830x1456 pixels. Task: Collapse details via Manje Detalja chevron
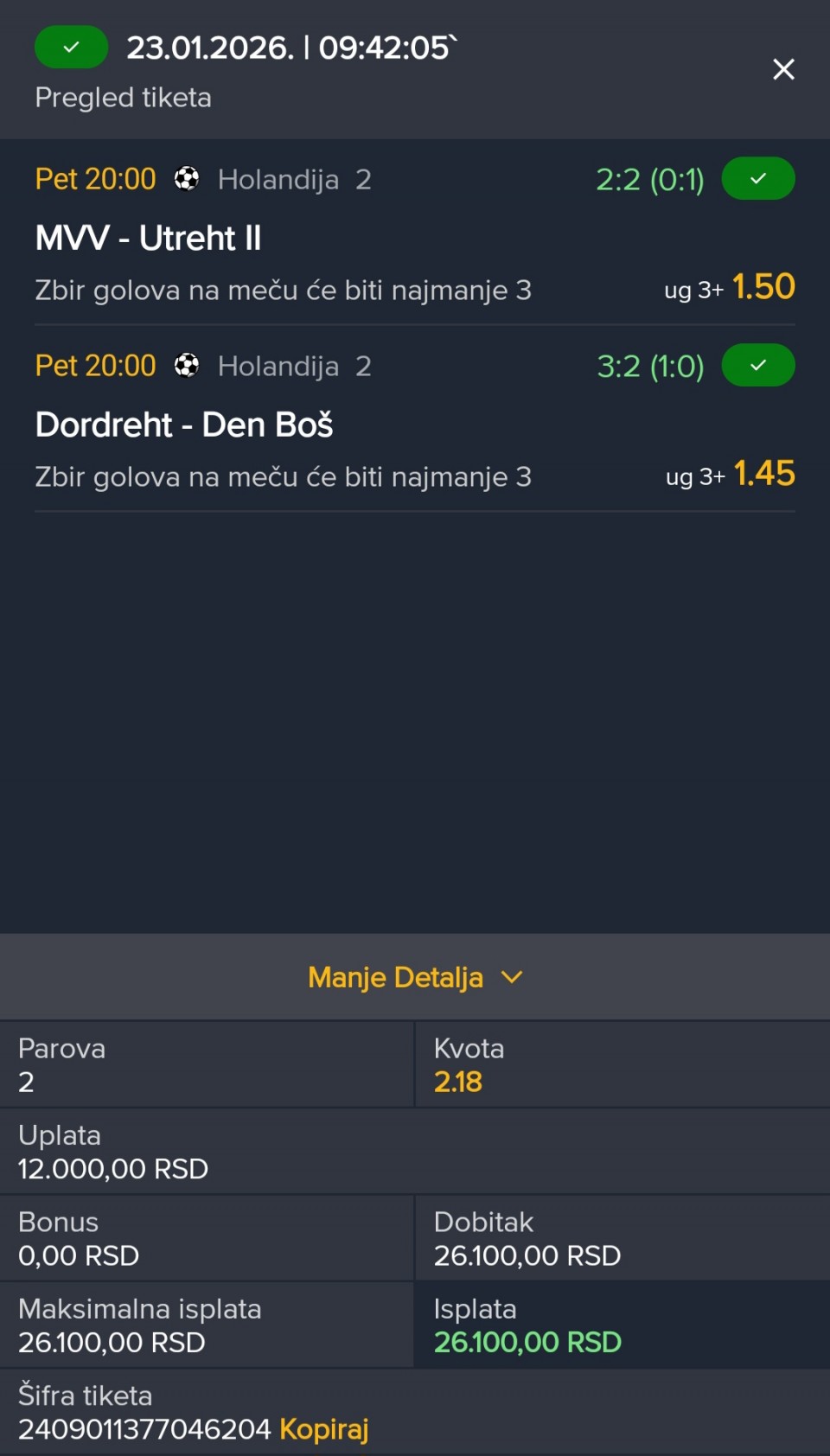[x=513, y=977]
